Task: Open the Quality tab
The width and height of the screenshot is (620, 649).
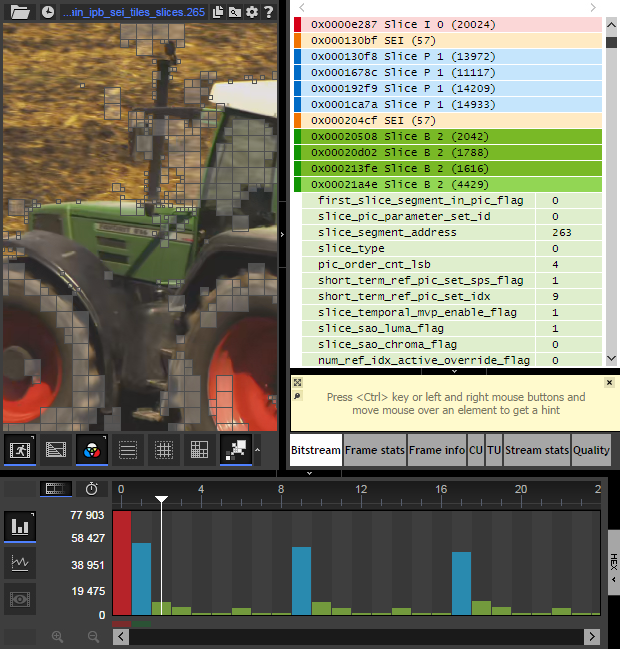Action: tap(591, 450)
